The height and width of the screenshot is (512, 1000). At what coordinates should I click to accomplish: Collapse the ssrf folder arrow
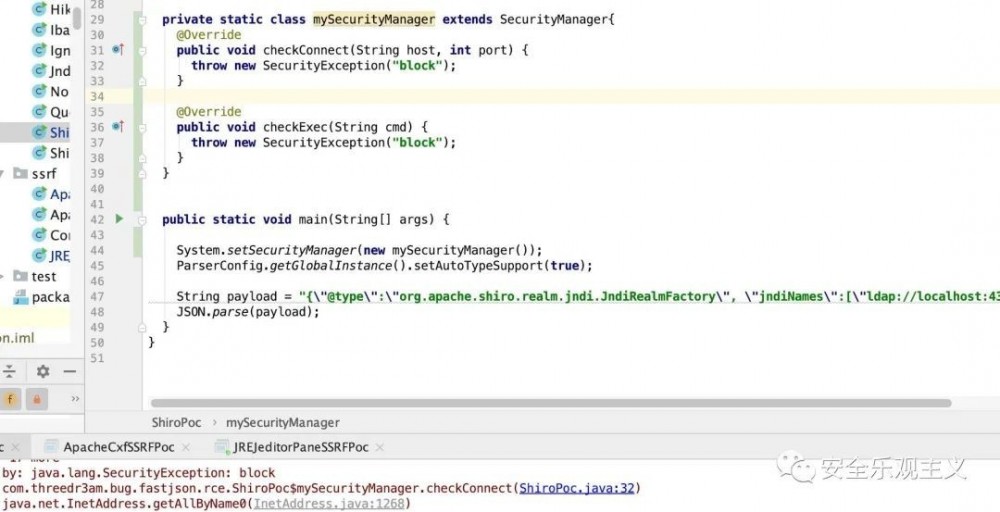coord(3,173)
